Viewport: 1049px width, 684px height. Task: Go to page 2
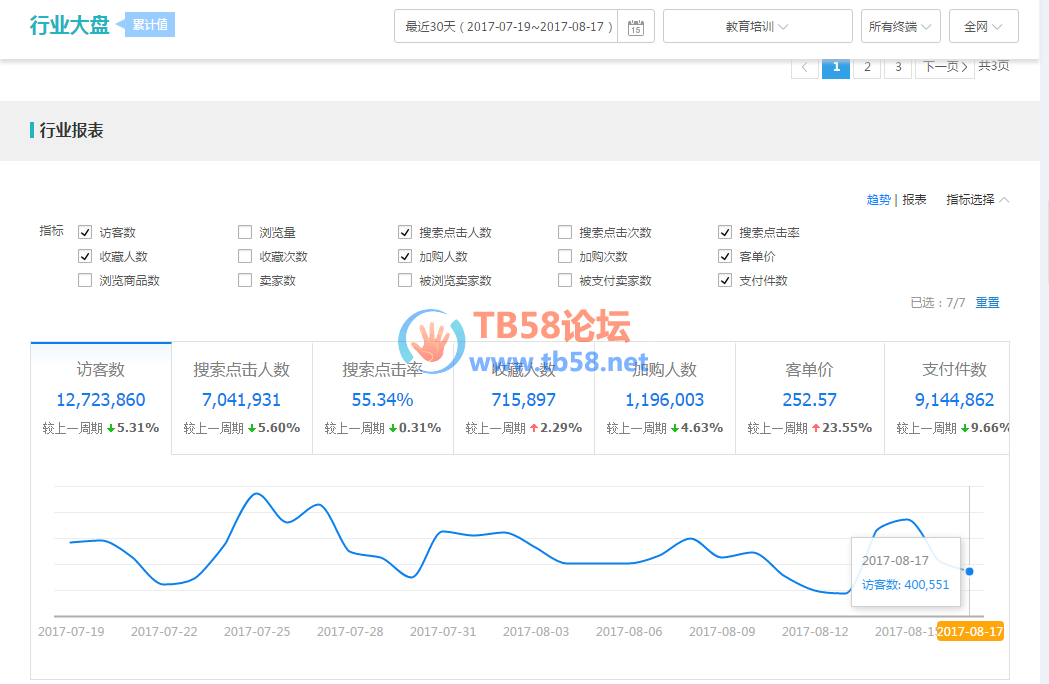867,67
